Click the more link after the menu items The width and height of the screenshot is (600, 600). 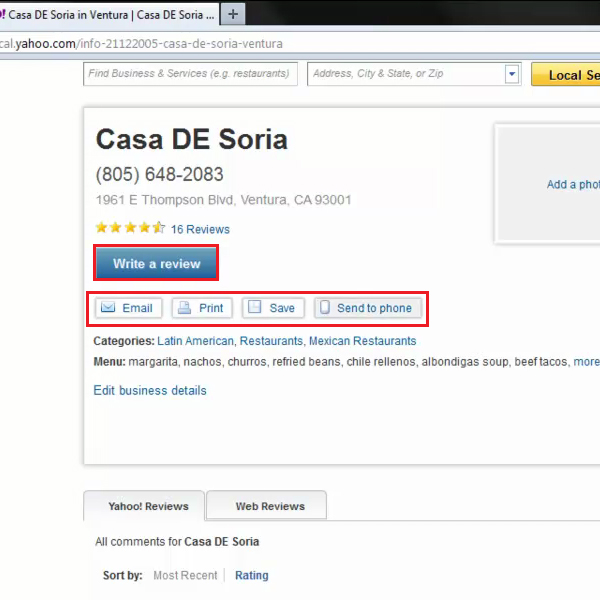[x=586, y=362]
